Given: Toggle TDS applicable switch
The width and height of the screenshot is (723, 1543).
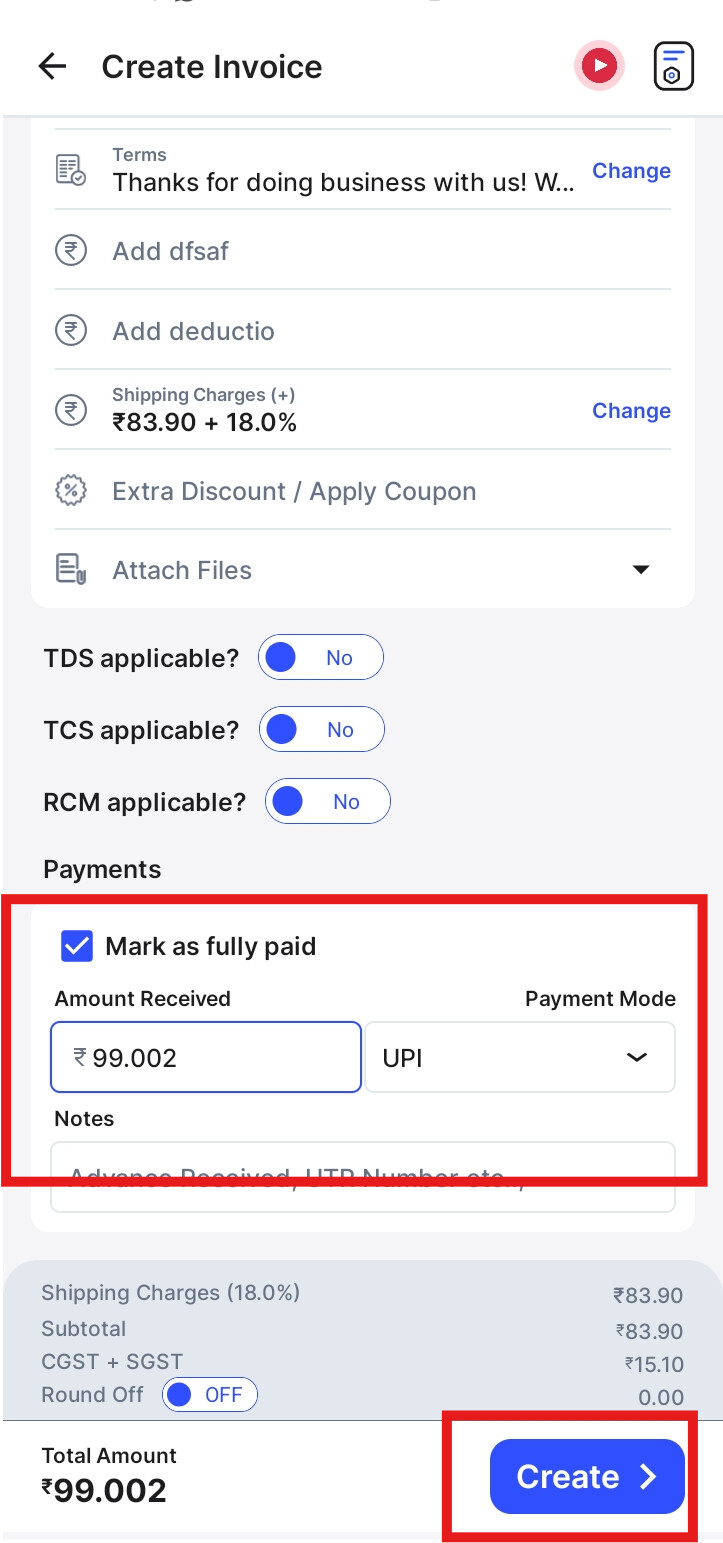Looking at the screenshot, I should click(321, 658).
